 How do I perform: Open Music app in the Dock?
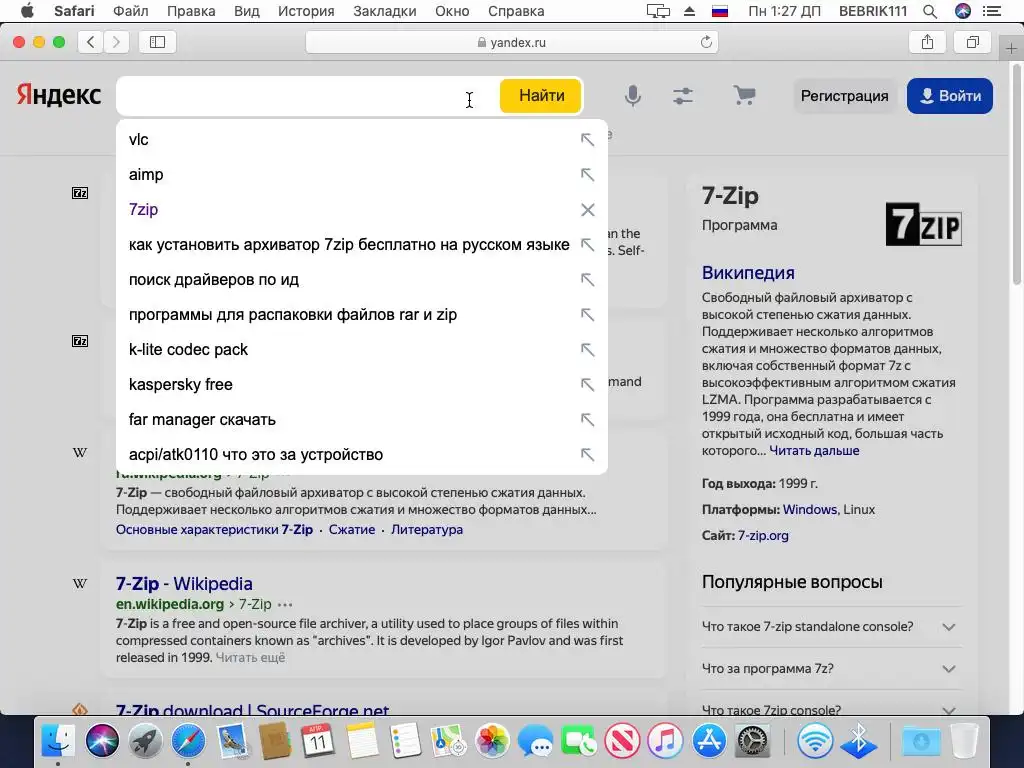click(x=665, y=741)
